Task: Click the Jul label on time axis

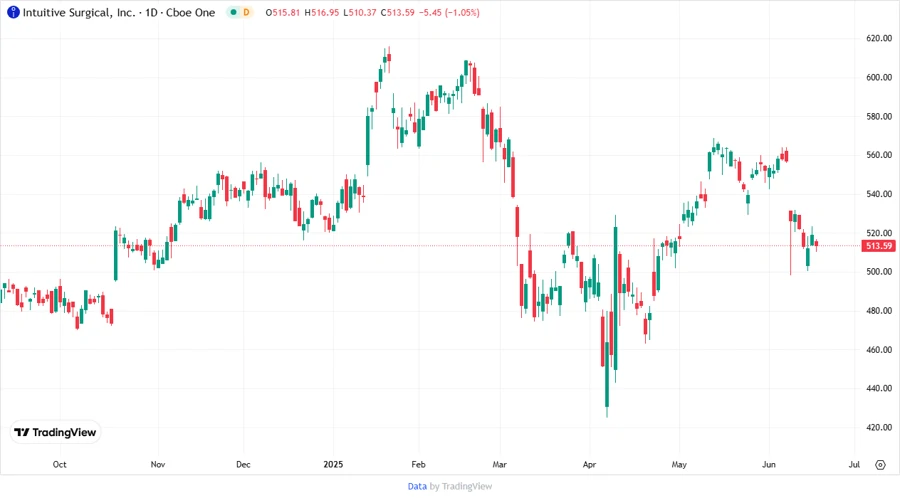Action: tap(854, 465)
